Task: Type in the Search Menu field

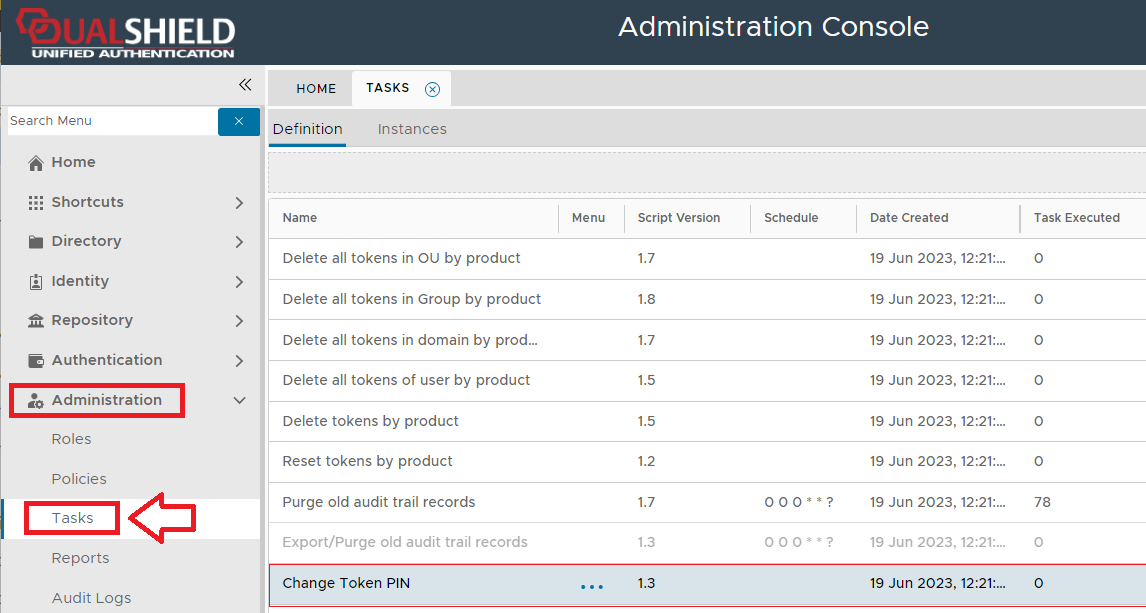Action: [x=110, y=121]
